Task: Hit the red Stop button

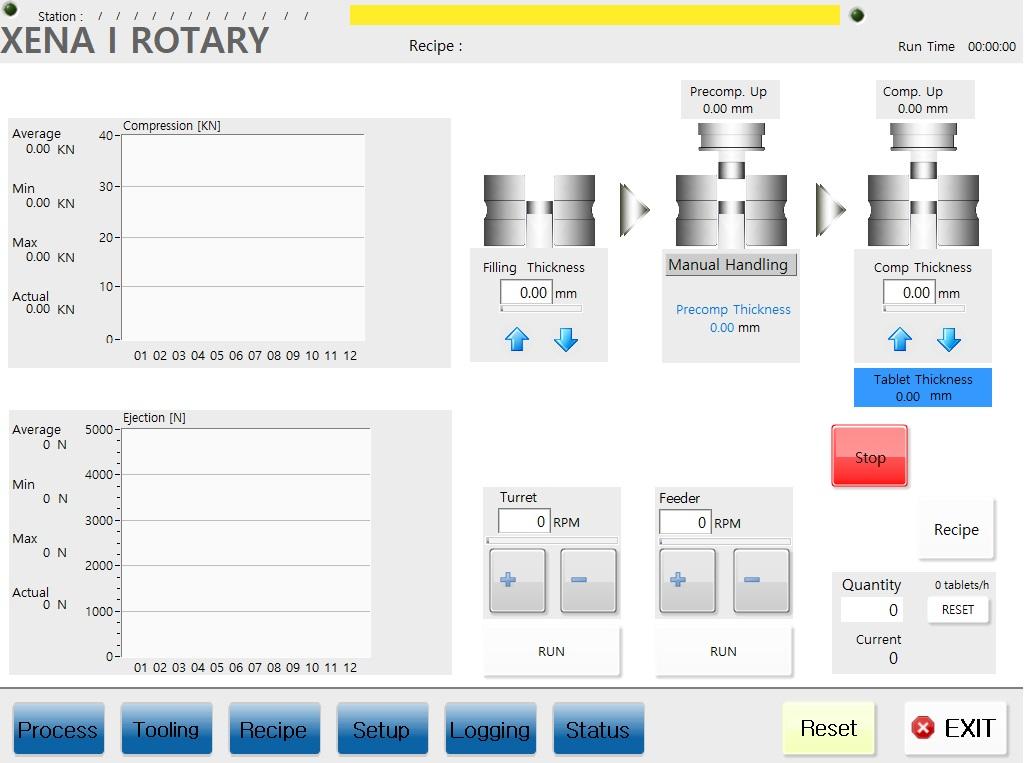Action: coord(869,456)
